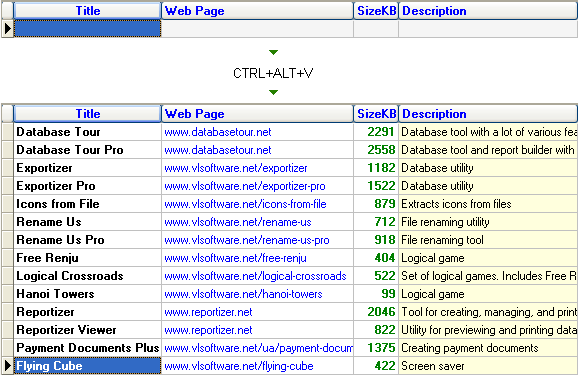This screenshot has width=578, height=375.
Task: Sort by the Title header in the lower grid
Action: coord(87,114)
